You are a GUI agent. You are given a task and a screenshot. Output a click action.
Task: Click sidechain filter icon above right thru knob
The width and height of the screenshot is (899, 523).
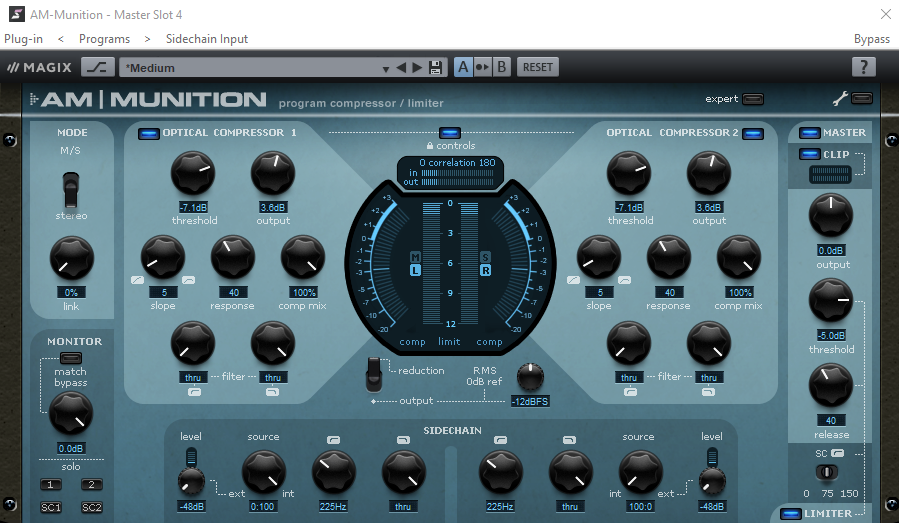[x=569, y=440]
